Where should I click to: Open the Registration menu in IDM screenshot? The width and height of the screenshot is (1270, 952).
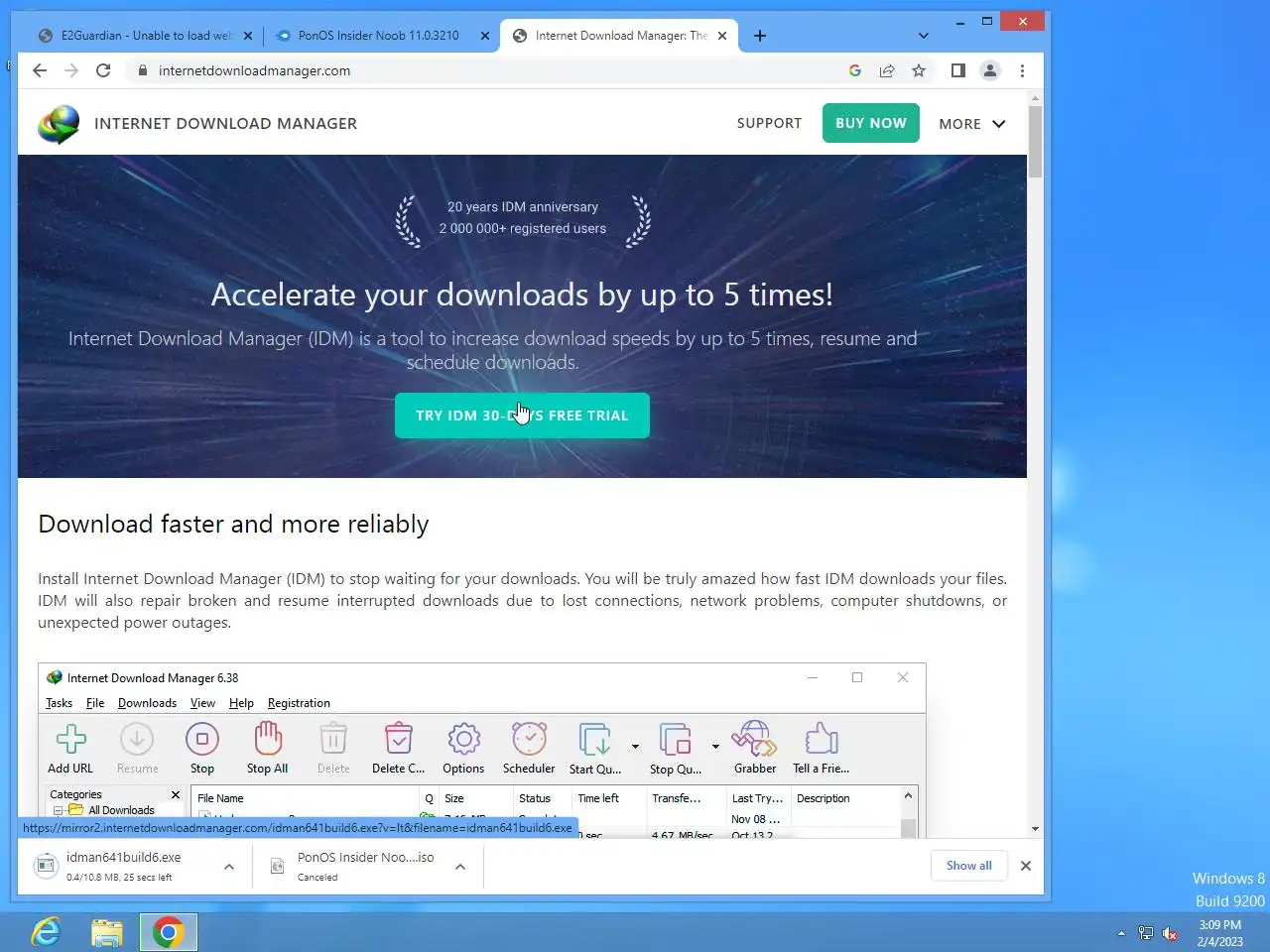[299, 703]
